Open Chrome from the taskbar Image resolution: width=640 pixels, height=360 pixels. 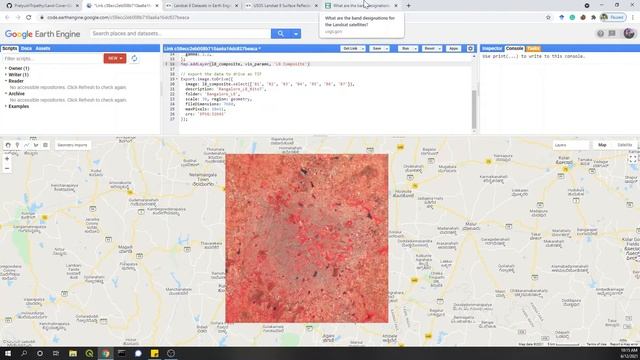tap(106, 353)
